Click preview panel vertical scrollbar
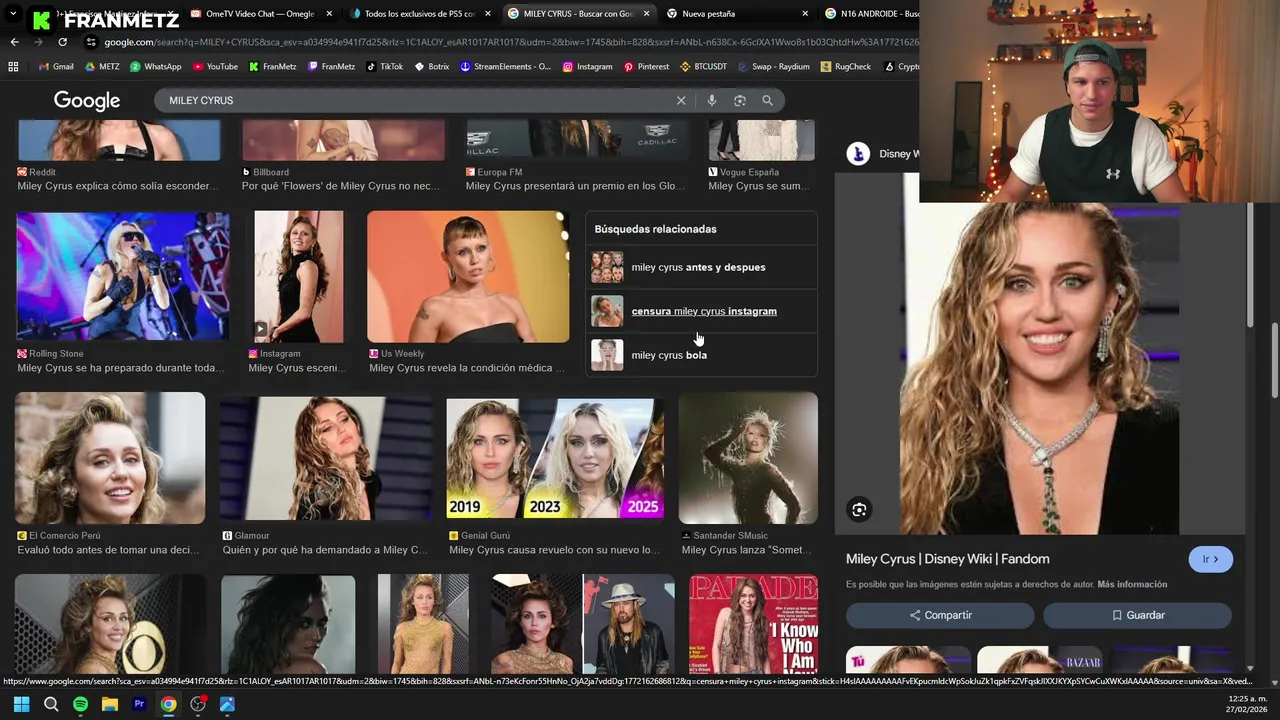This screenshot has height=720, width=1280. [x=1250, y=265]
